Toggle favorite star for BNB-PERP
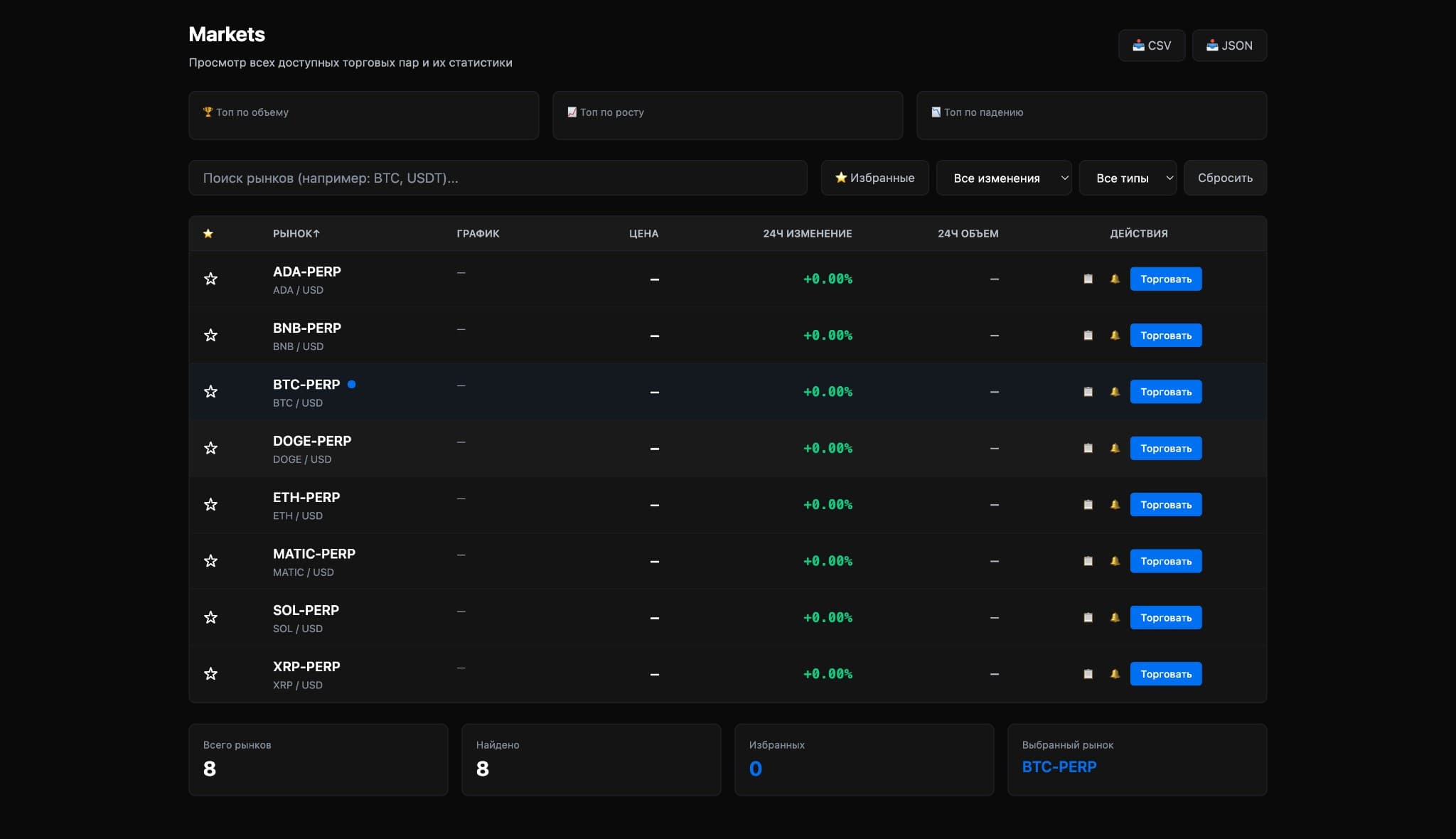The width and height of the screenshot is (1456, 839). (211, 335)
